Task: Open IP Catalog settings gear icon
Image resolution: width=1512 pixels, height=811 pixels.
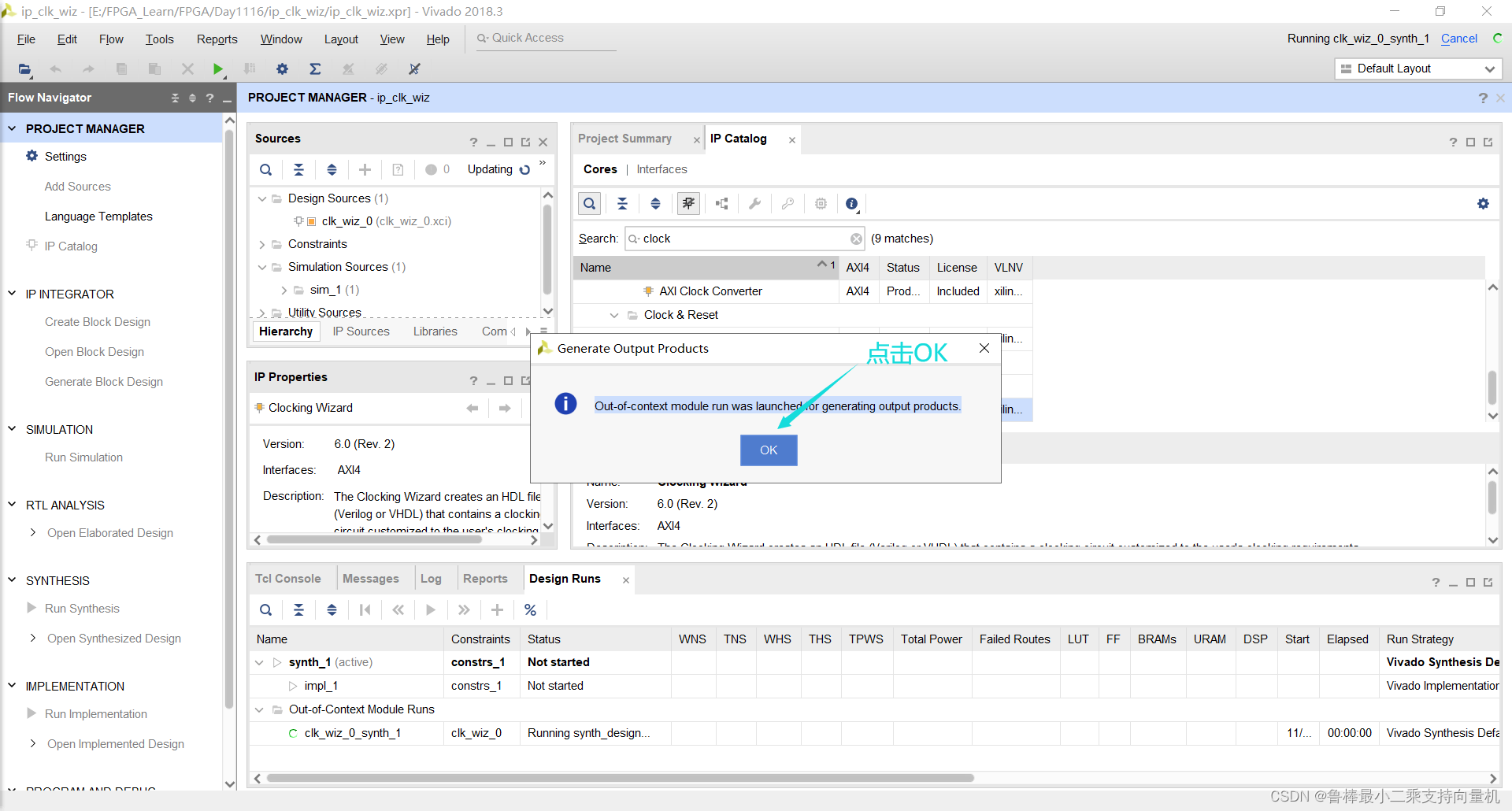Action: [1483, 204]
